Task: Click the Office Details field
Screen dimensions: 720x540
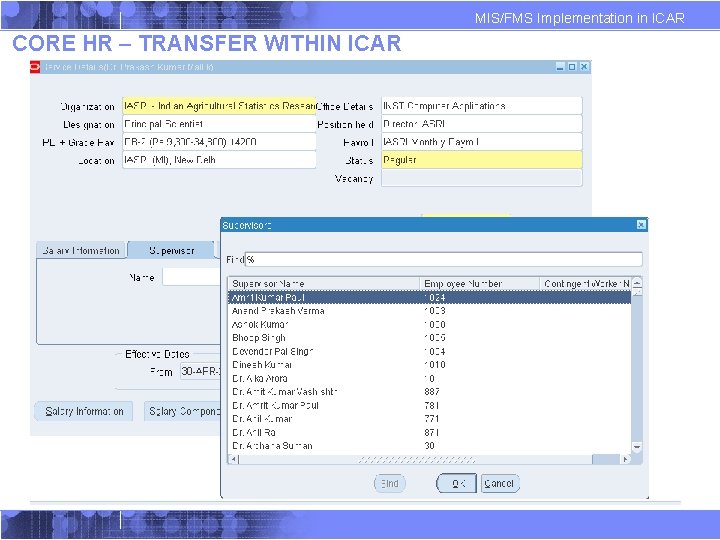Action: 482,106
